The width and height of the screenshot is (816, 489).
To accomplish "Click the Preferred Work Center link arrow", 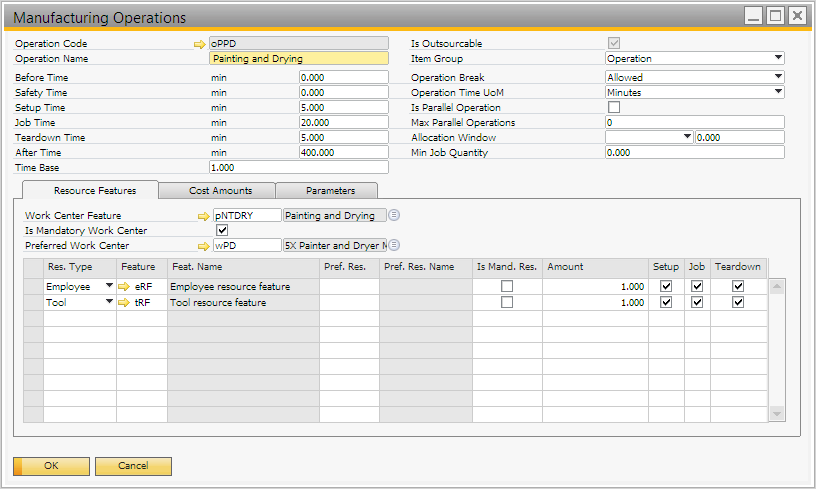I will click(x=204, y=245).
